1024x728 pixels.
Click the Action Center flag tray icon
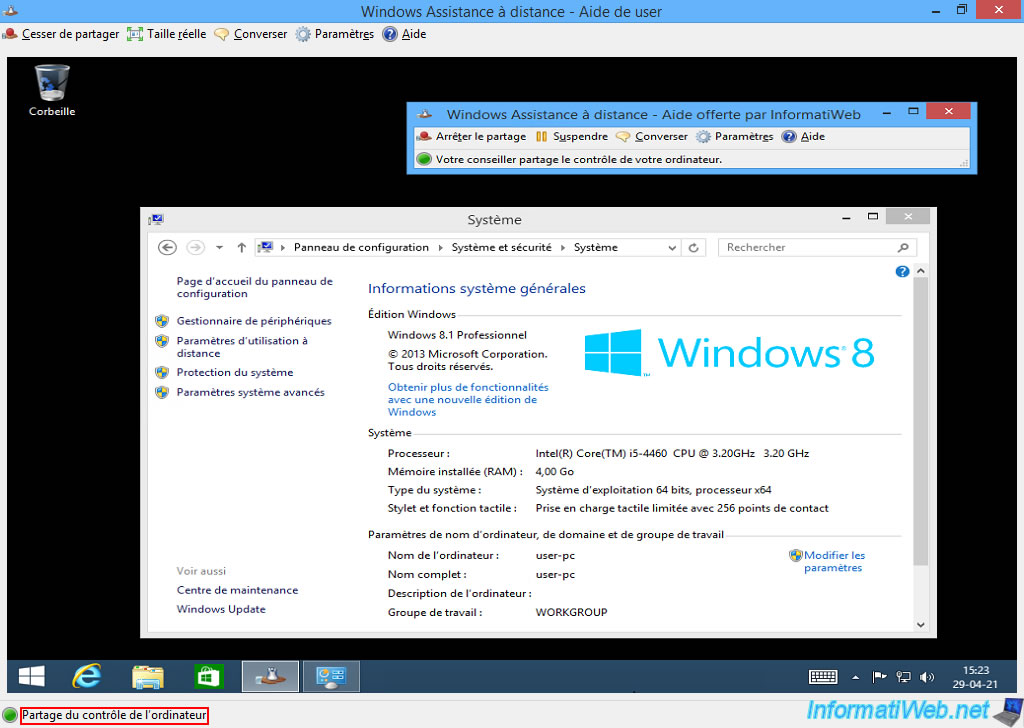(880, 677)
